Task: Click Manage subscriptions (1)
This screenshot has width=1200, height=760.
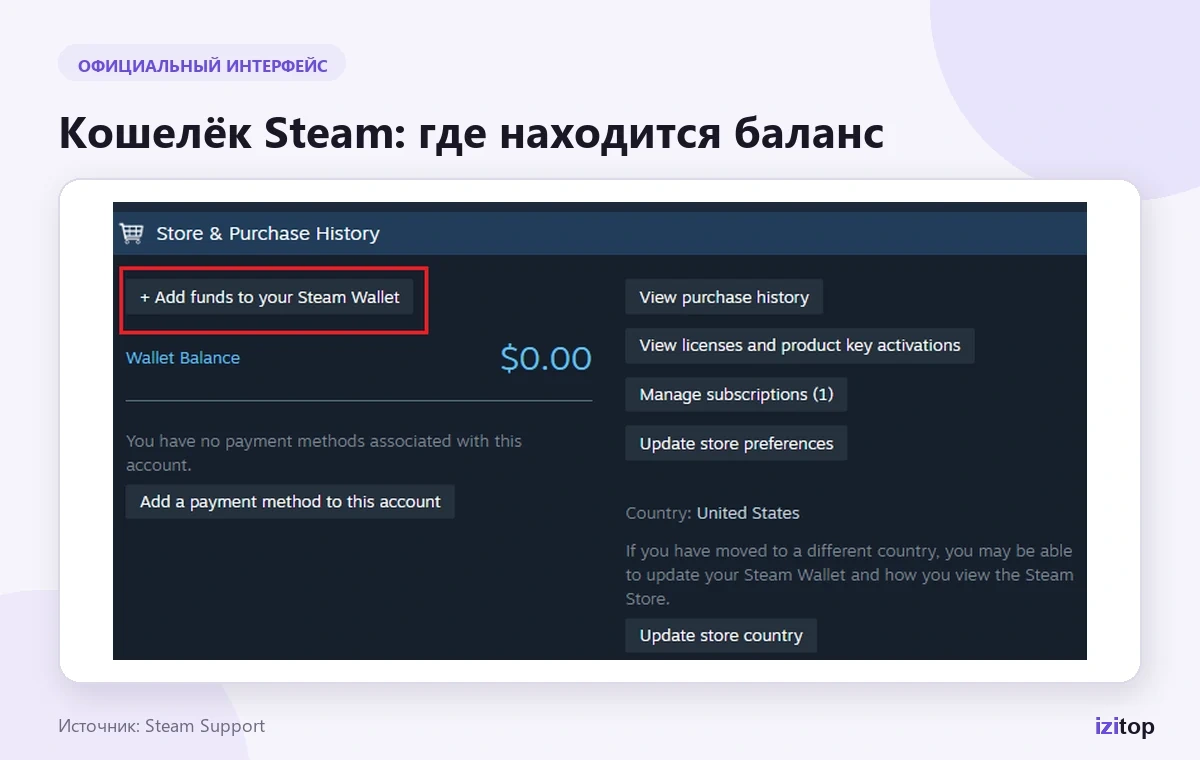Action: click(736, 394)
